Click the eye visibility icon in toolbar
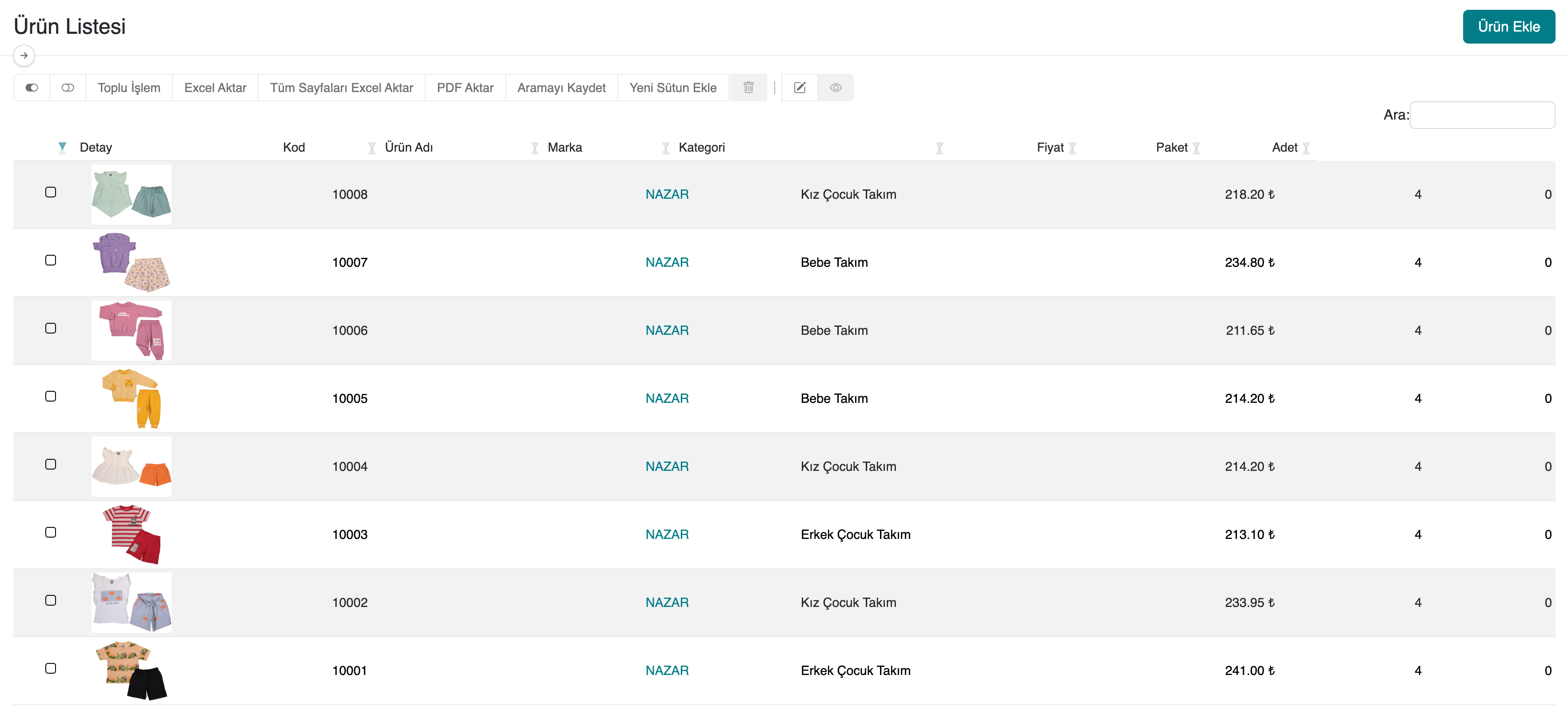The width and height of the screenshot is (1568, 715). [x=835, y=88]
